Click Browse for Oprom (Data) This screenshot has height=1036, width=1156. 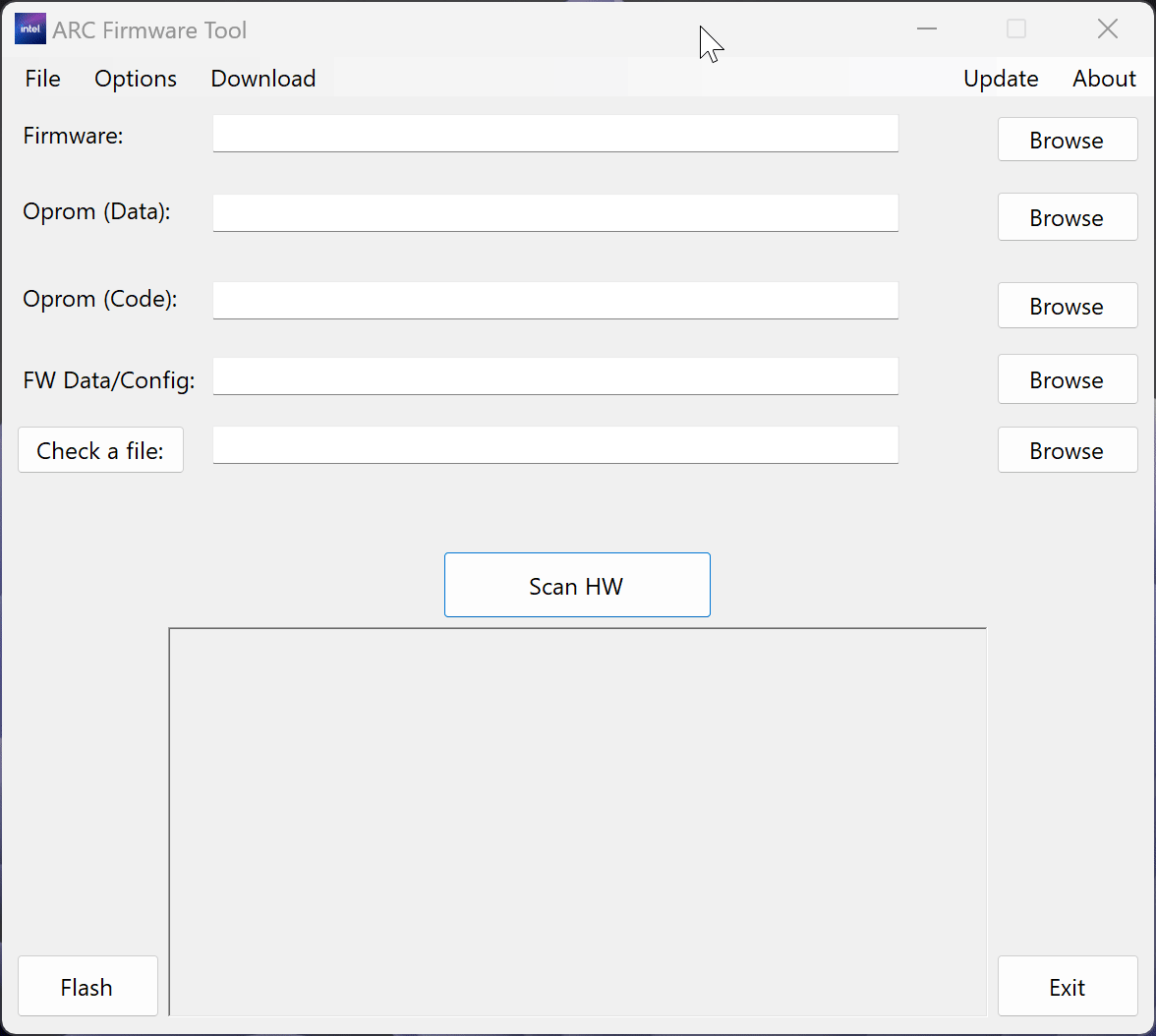[1067, 217]
